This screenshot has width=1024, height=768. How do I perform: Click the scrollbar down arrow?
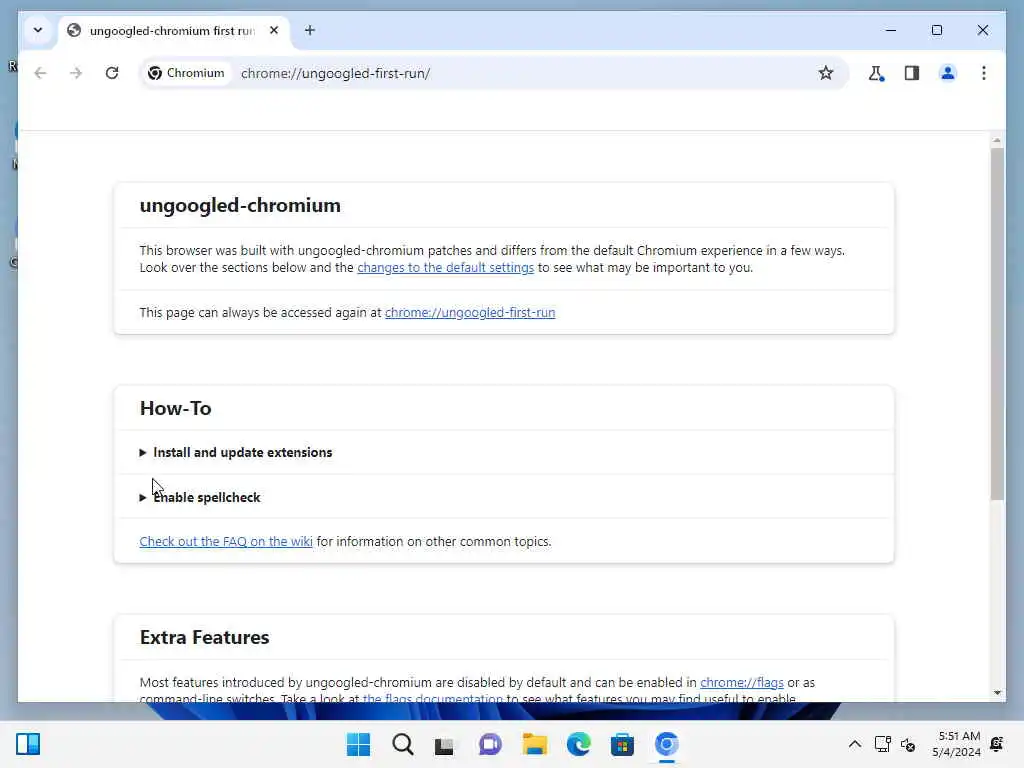(x=997, y=693)
